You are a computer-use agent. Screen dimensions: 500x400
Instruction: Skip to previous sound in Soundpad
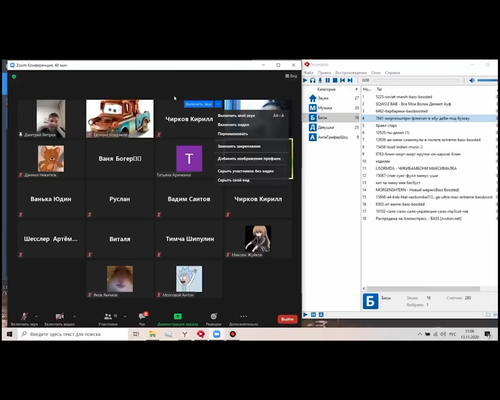[x=342, y=80]
